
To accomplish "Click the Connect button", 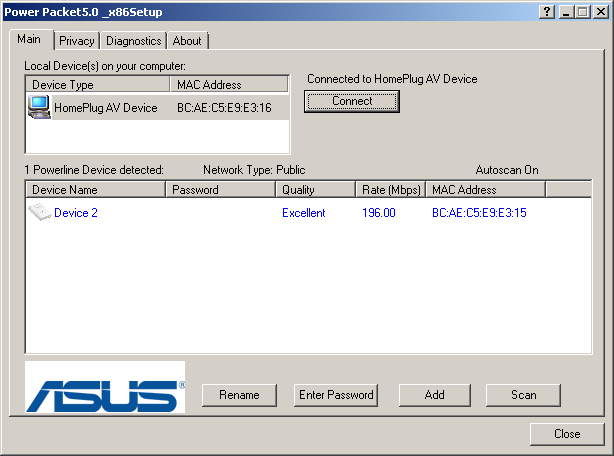I will point(352,101).
